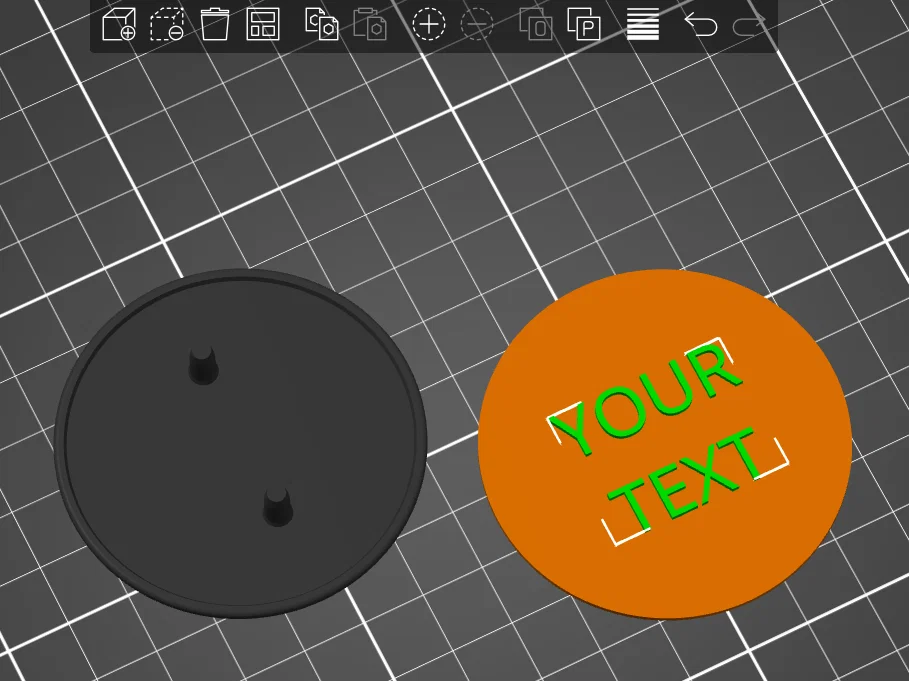Add an instance with the plus circle icon
The width and height of the screenshot is (909, 681).
coord(429,24)
